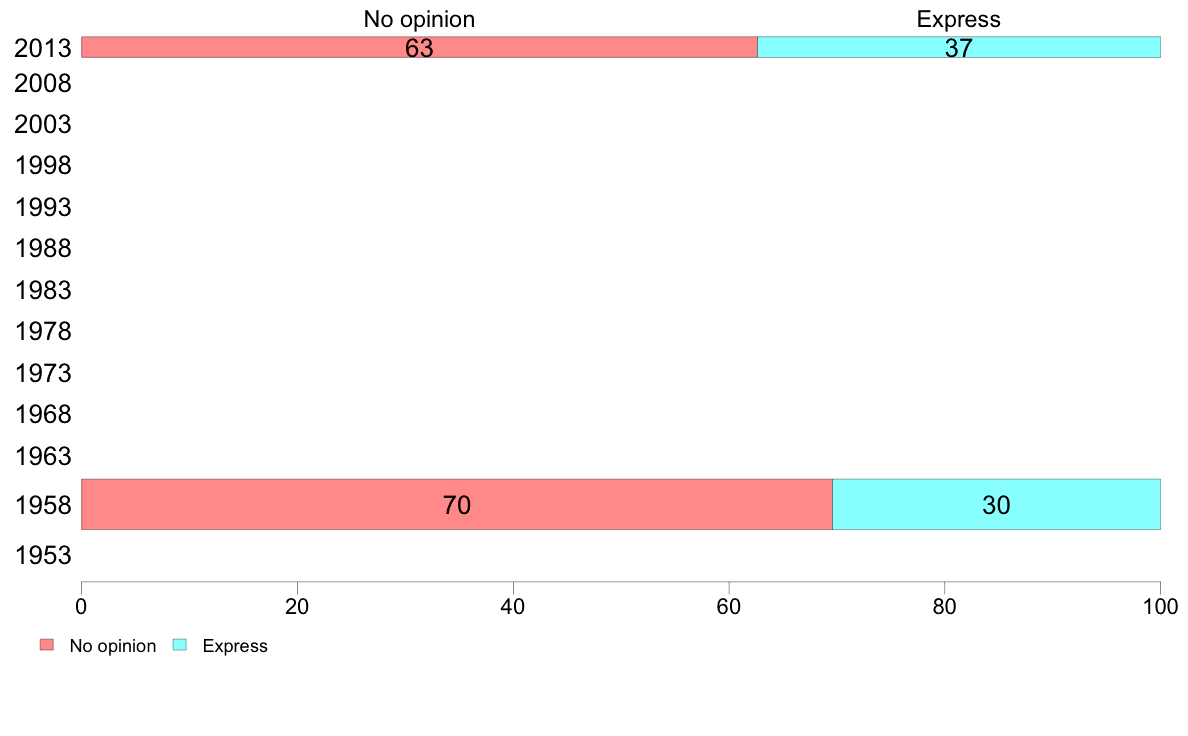The image size is (1188, 736).
Task: Click the Express legend label text
Action: 235,646
